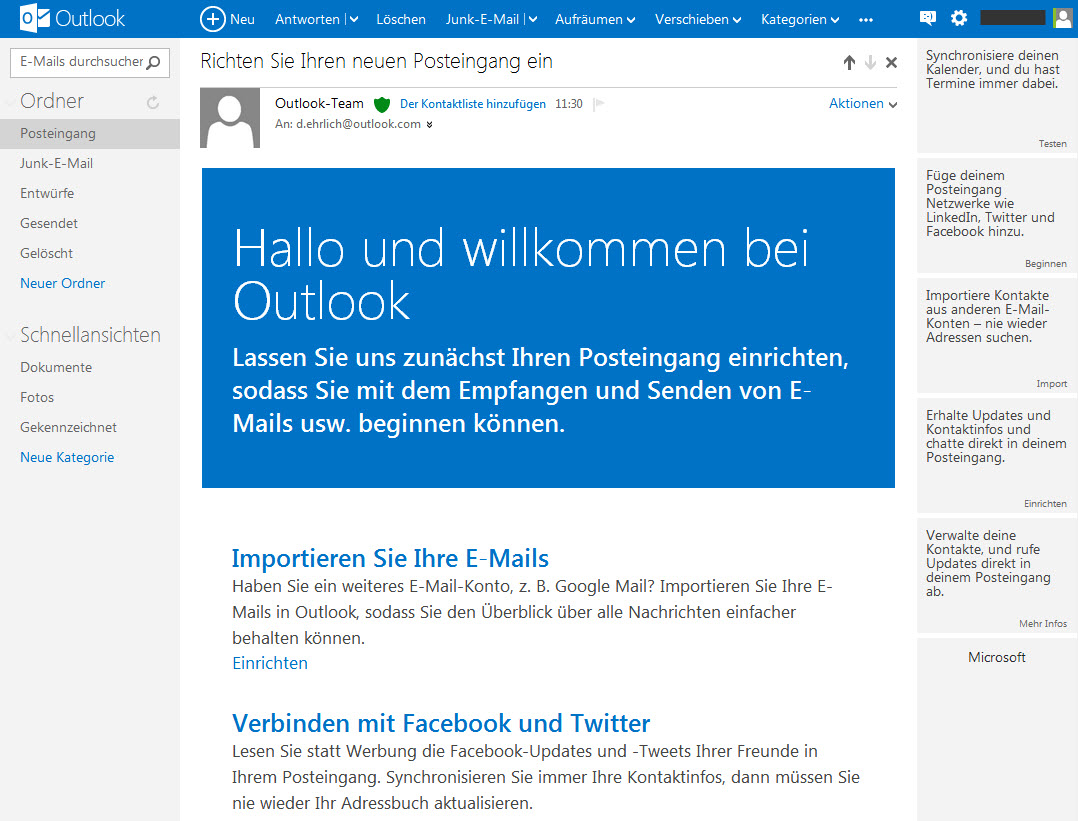This screenshot has width=1078, height=821.
Task: Compose a new email with Neu
Action: (227, 19)
